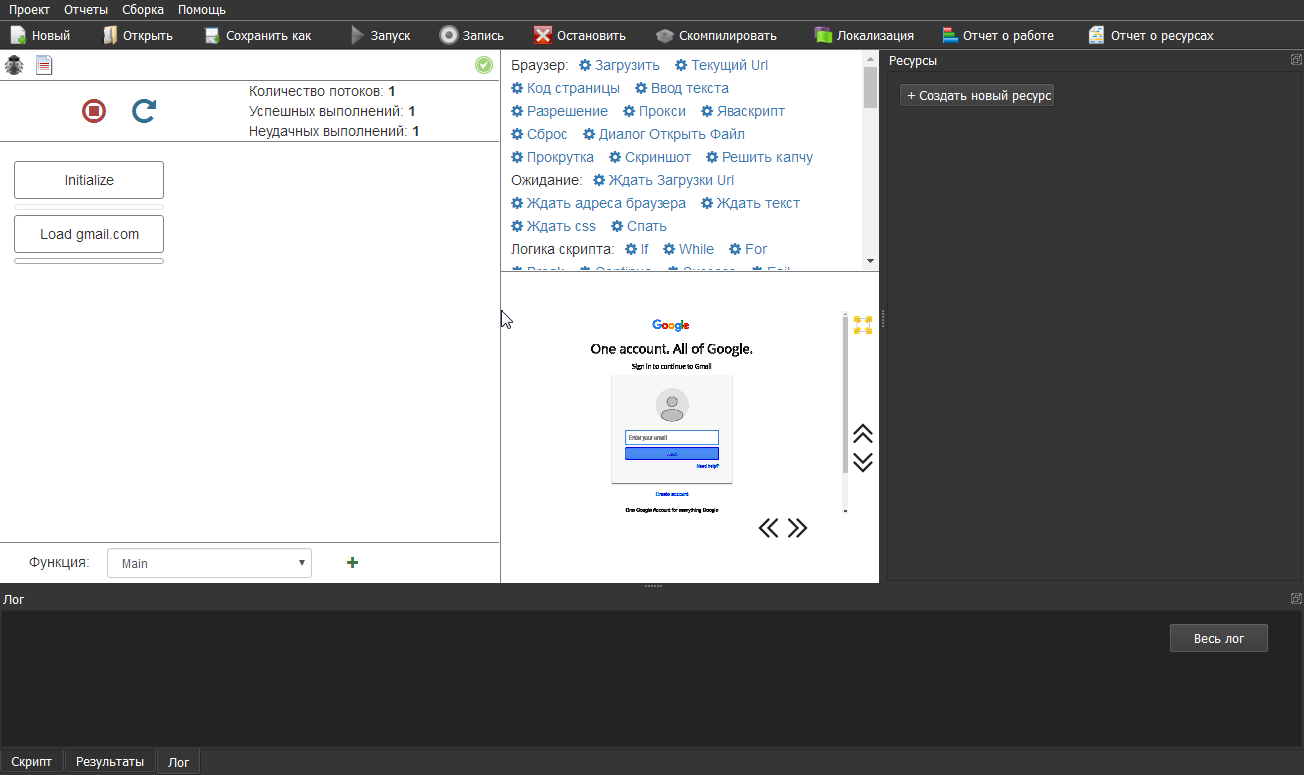Switch to the Результаты tab
1304x775 pixels.
(110, 762)
